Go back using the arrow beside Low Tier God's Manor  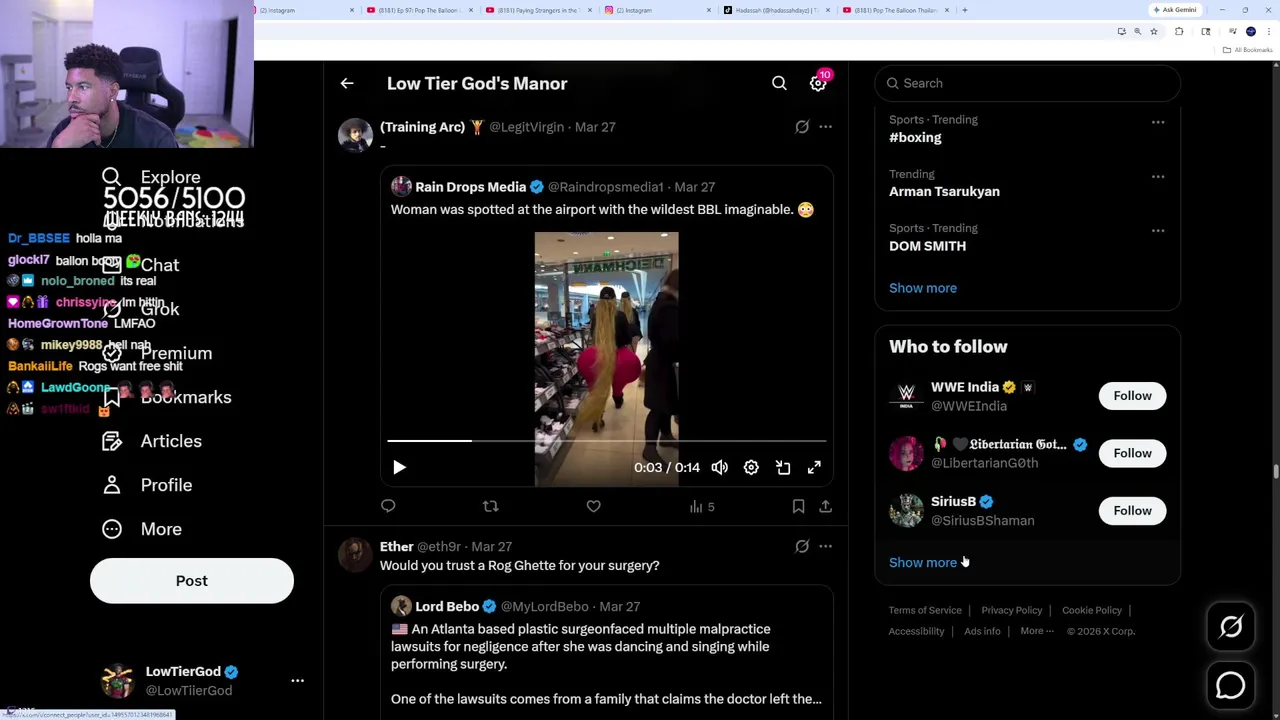347,84
